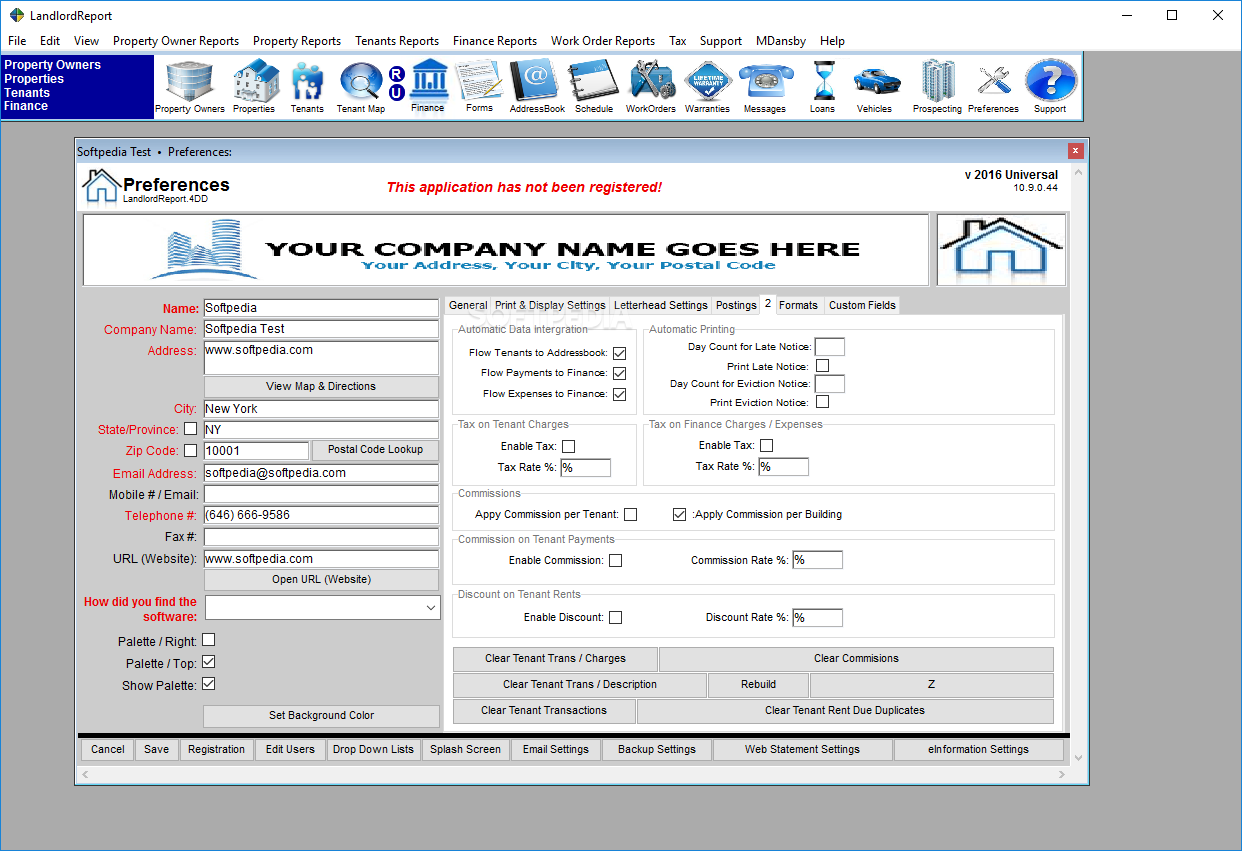
Task: Toggle the Zip Code checkbox
Action: click(191, 450)
